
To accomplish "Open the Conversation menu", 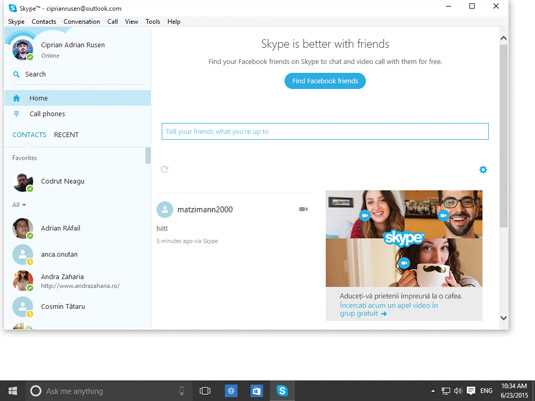I will [82, 22].
